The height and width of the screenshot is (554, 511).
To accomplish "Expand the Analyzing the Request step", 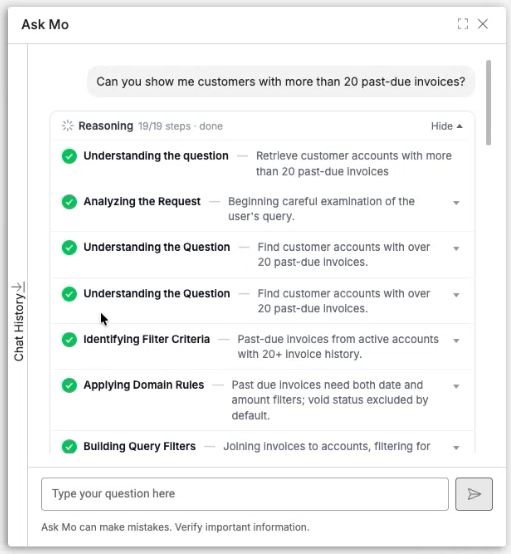I will pos(456,203).
